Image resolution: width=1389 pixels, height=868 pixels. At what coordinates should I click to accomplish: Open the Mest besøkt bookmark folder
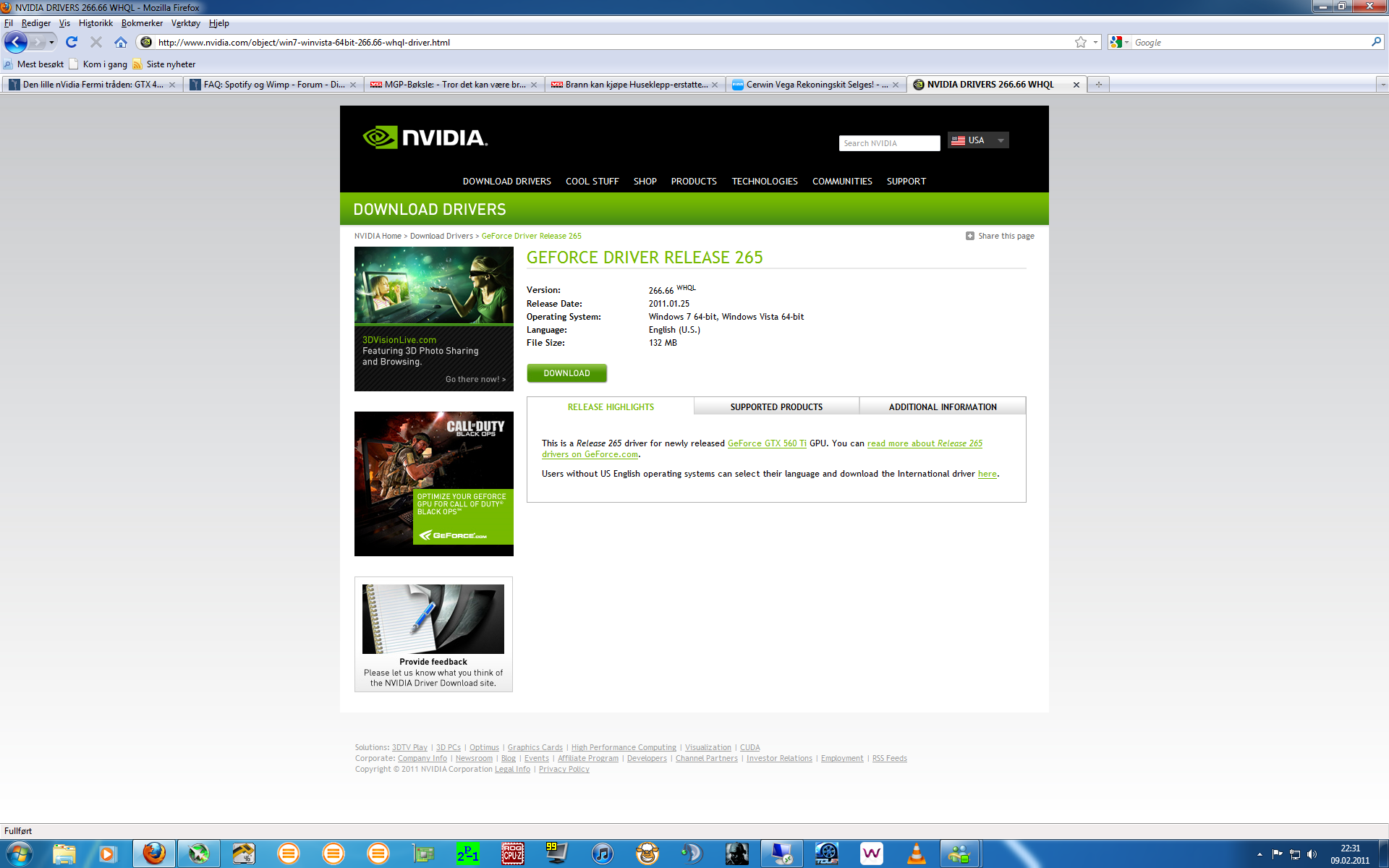[x=33, y=64]
